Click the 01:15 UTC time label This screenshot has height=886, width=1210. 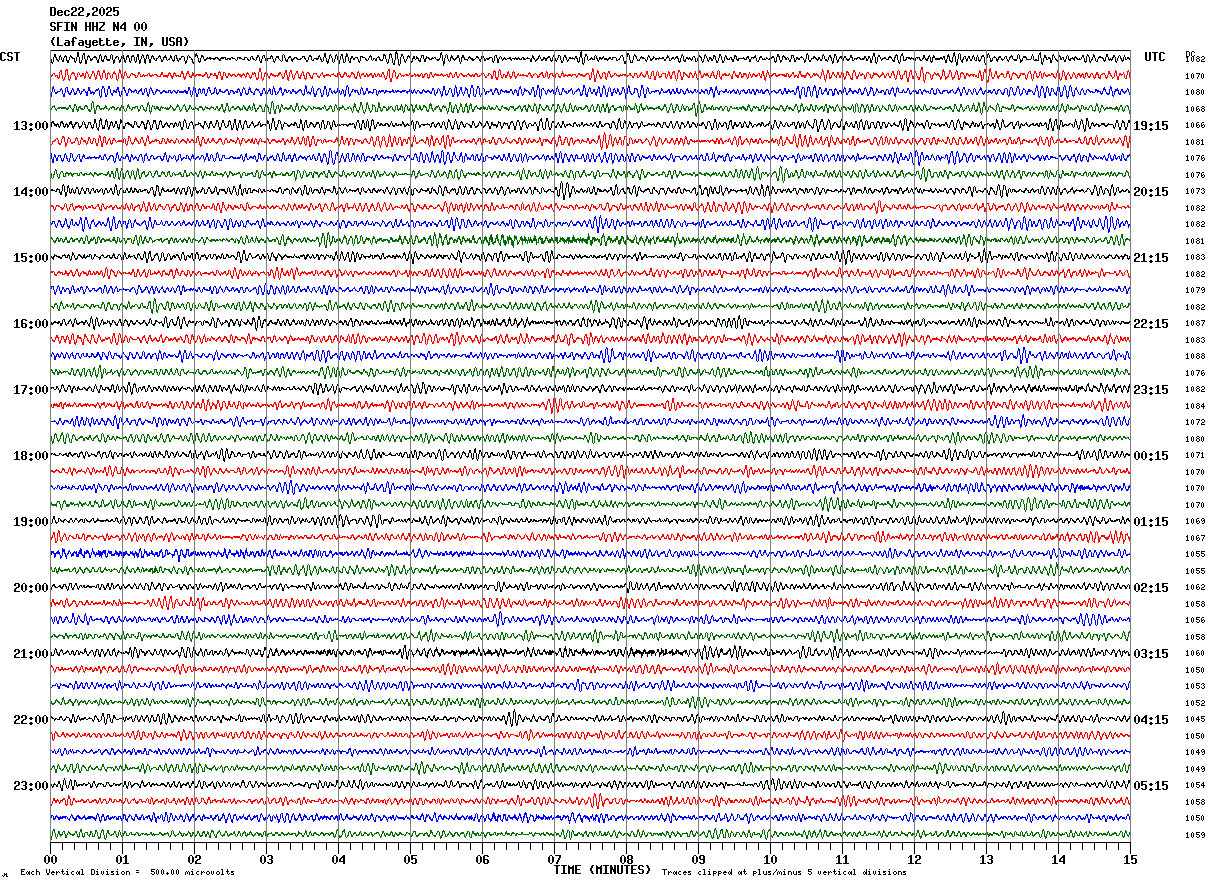pyautogui.click(x=1151, y=522)
